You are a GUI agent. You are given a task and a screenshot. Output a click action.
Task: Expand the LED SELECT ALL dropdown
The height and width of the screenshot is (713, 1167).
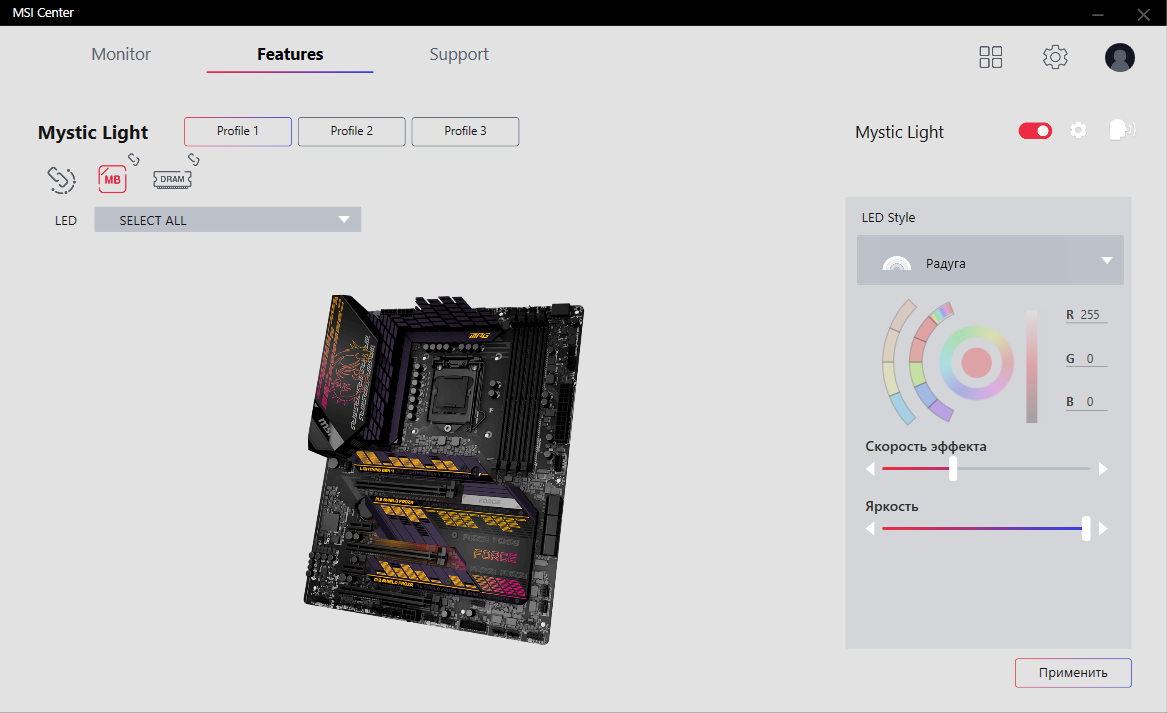(228, 220)
